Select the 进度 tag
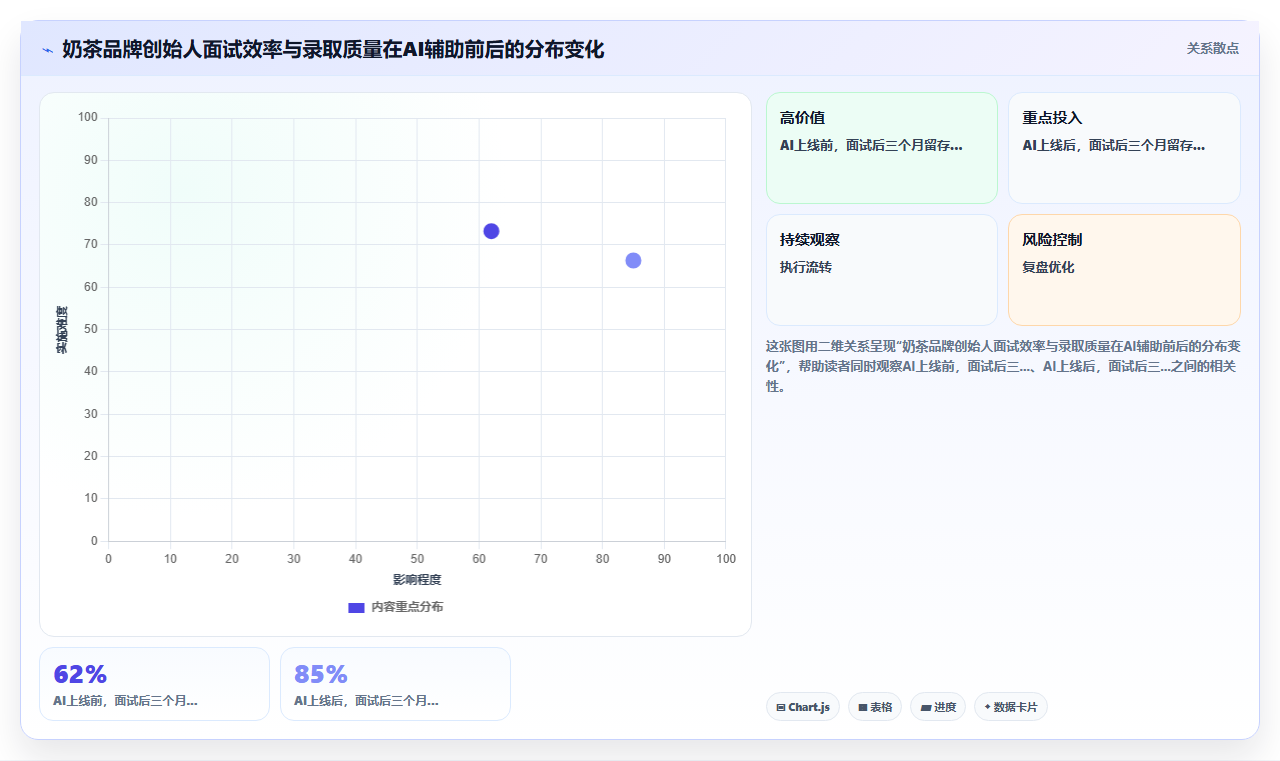1280x761 pixels. tap(938, 707)
